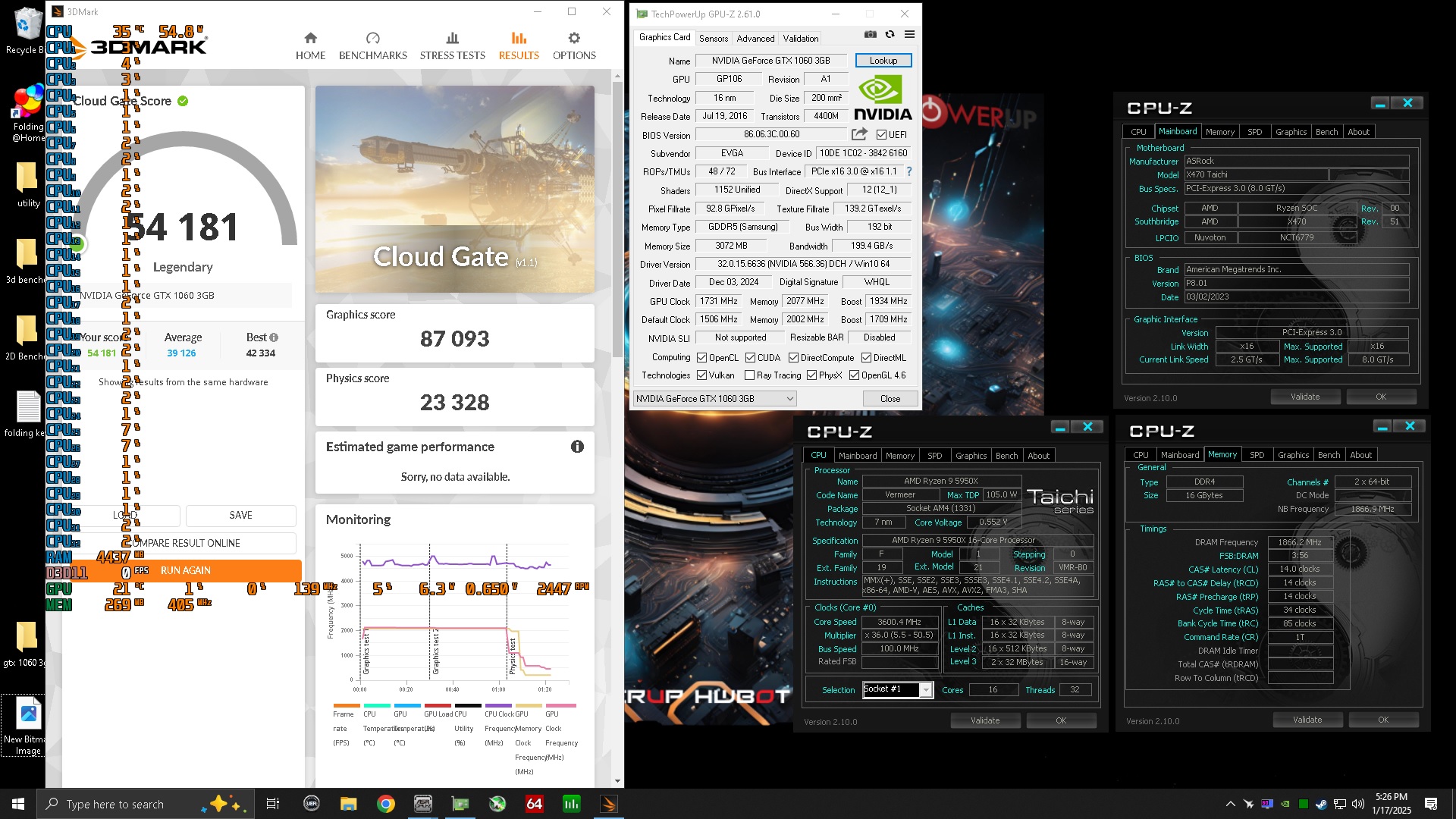Toggle the DirectCompute checkbox

pyautogui.click(x=793, y=358)
